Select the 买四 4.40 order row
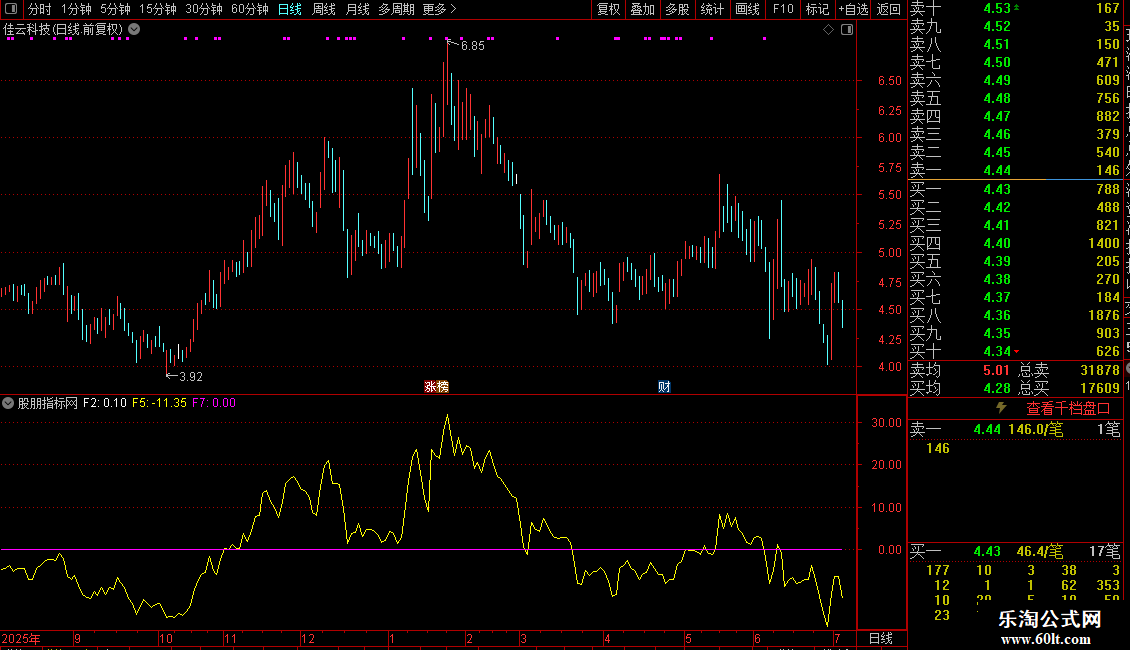Viewport: 1130px width, 650px height. point(1015,244)
